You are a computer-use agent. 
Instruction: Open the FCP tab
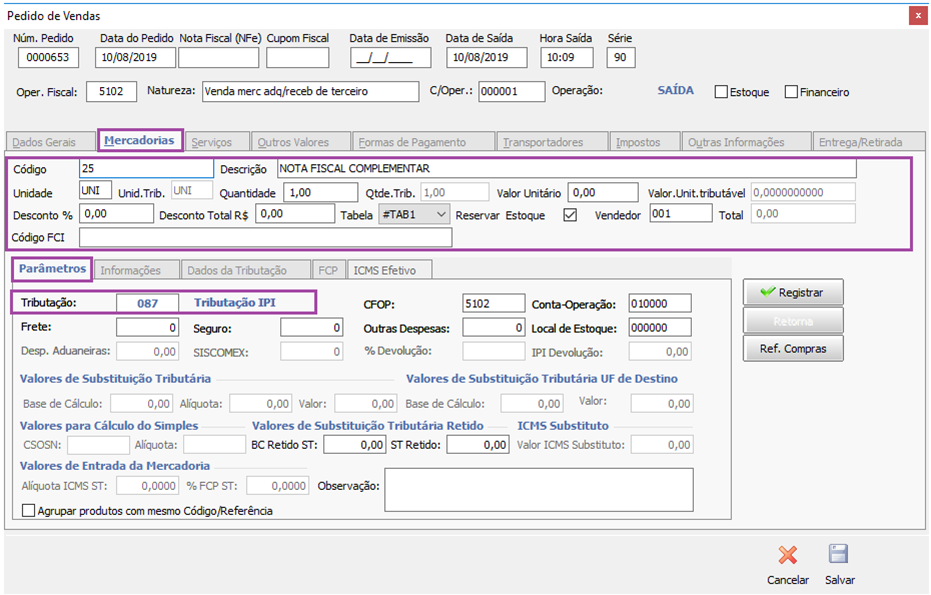point(327,270)
